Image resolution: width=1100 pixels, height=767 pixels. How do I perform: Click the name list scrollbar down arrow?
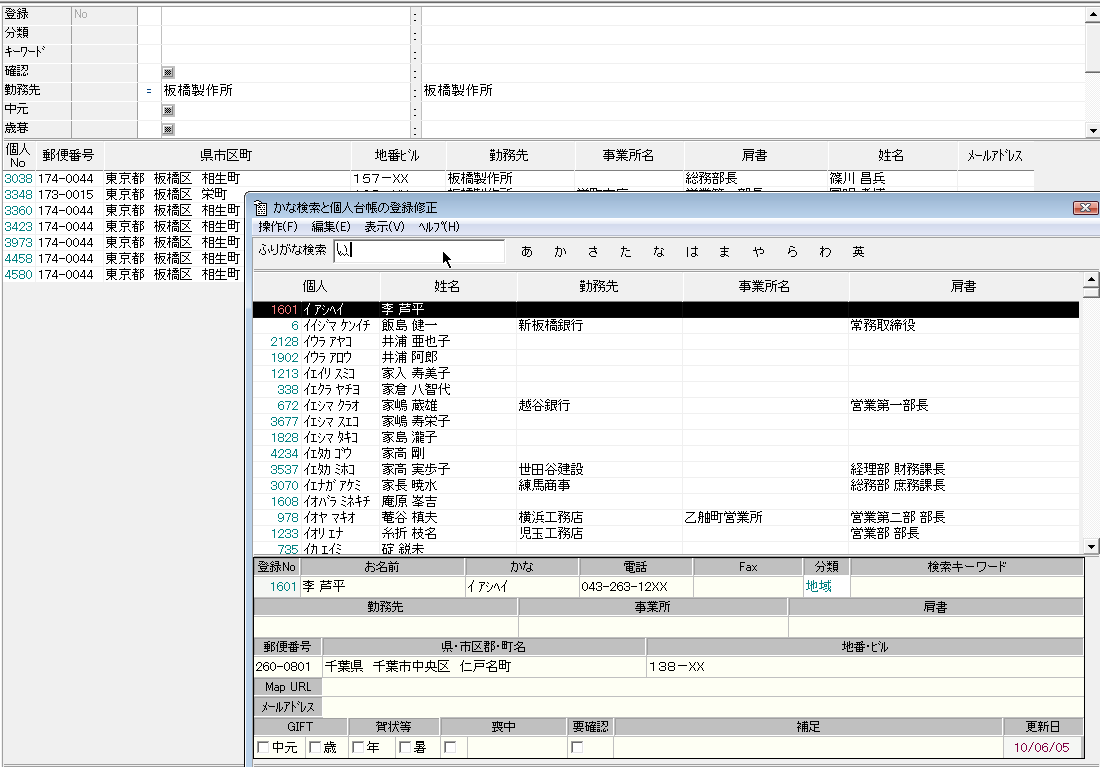click(x=1091, y=547)
